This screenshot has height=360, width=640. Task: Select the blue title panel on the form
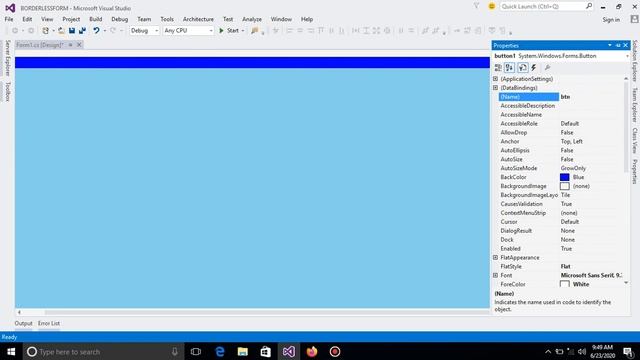click(x=252, y=62)
